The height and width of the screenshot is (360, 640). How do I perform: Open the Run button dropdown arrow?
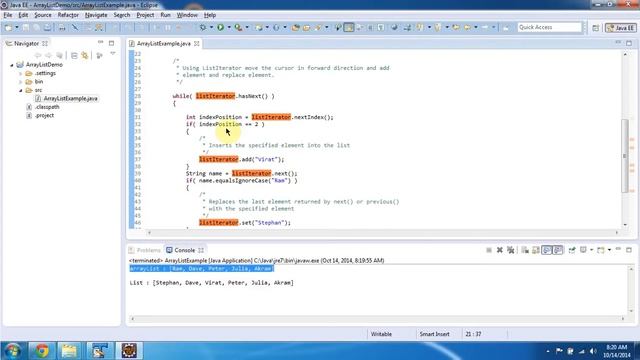pyautogui.click(x=229, y=27)
